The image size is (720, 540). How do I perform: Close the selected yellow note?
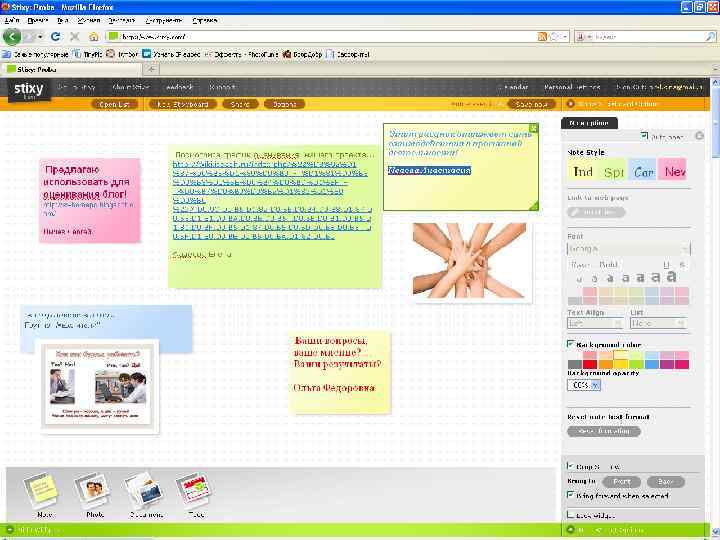click(533, 128)
